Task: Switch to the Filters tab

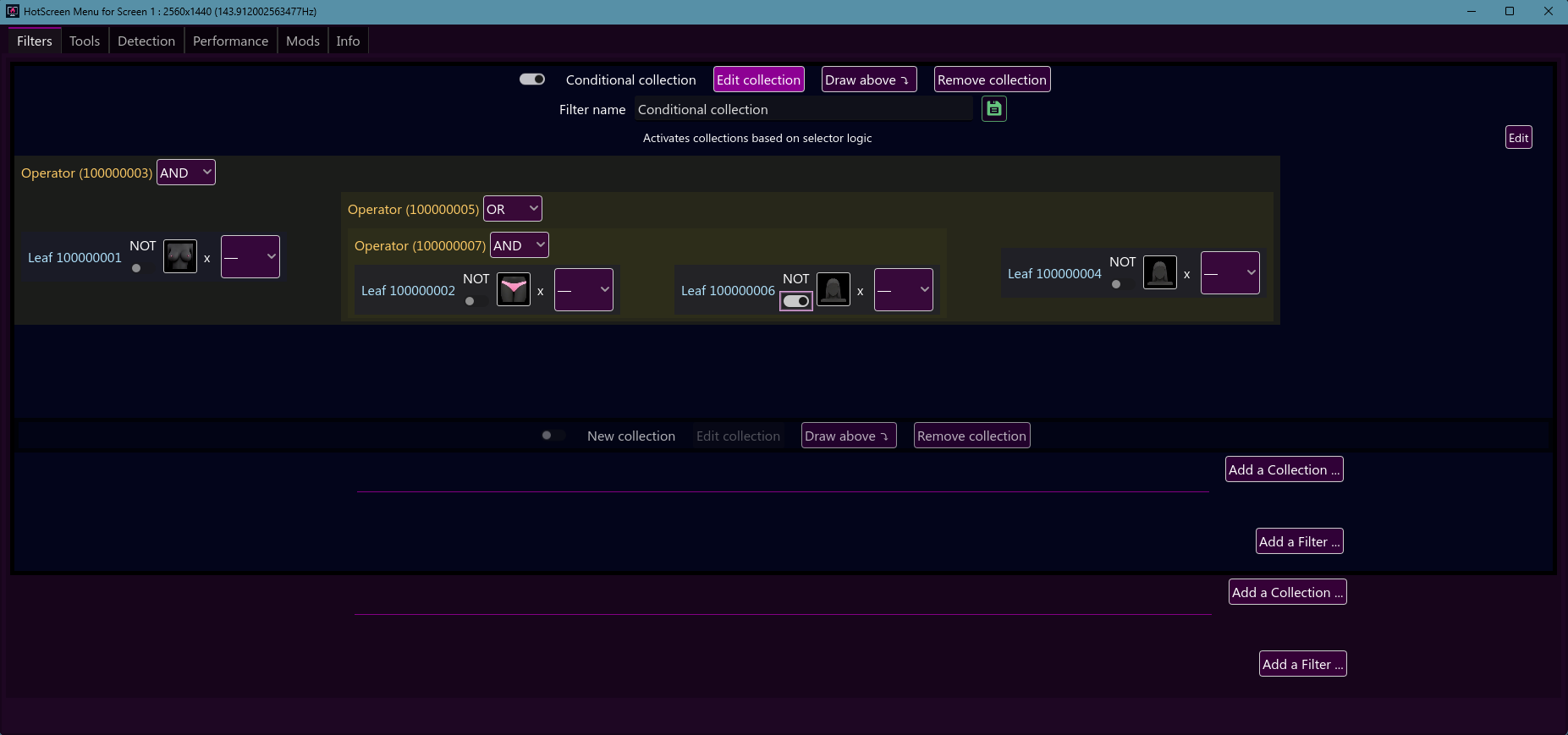Action: [x=35, y=41]
